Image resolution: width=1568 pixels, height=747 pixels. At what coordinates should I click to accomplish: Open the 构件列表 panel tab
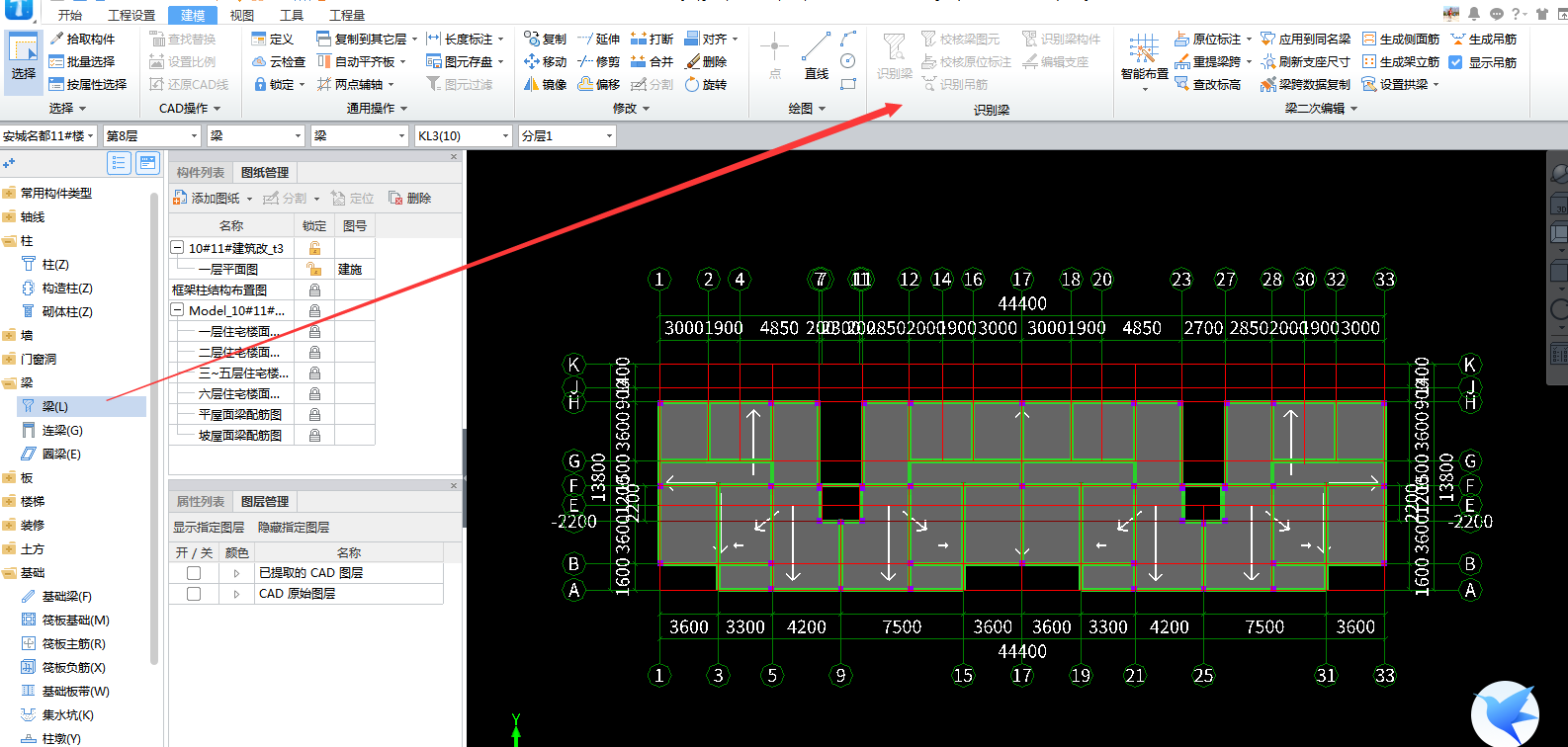tap(201, 172)
